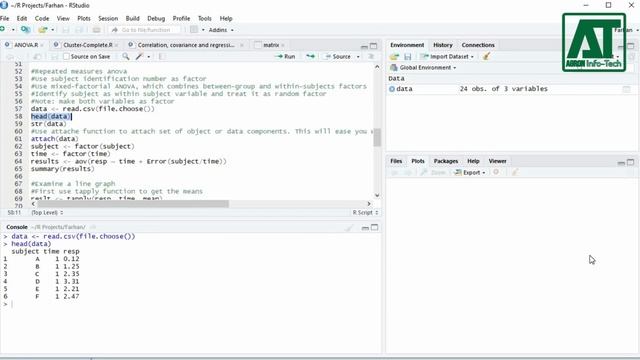The height and width of the screenshot is (360, 640).
Task: Switch to the Help tab
Action: 473,161
